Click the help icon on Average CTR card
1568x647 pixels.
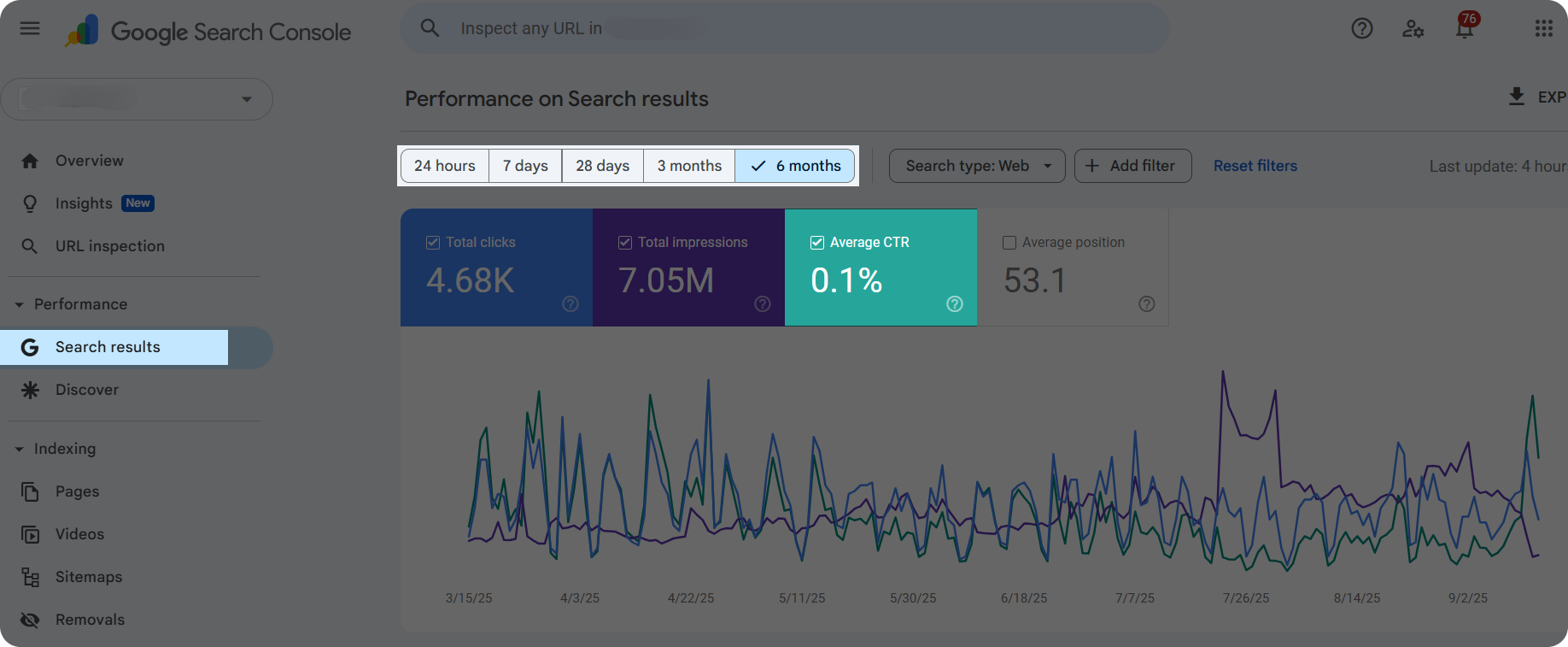click(x=955, y=304)
